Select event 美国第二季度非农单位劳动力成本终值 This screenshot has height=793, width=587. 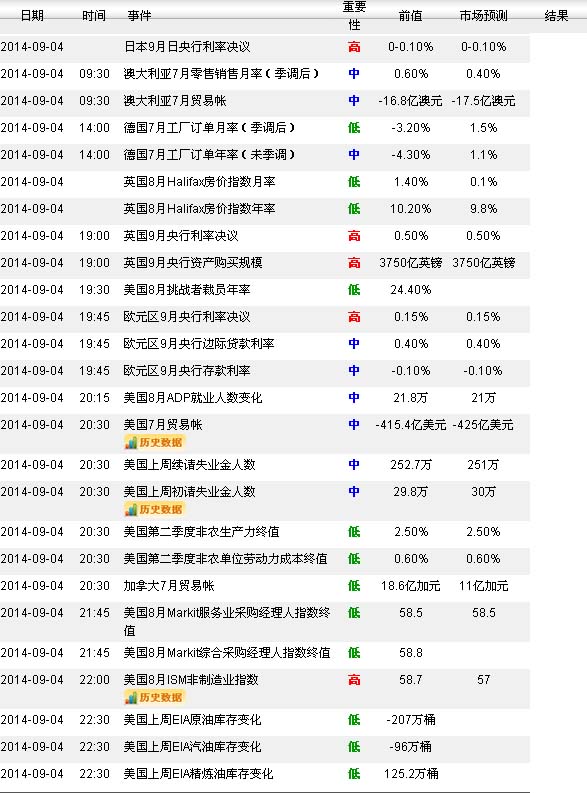(x=225, y=559)
